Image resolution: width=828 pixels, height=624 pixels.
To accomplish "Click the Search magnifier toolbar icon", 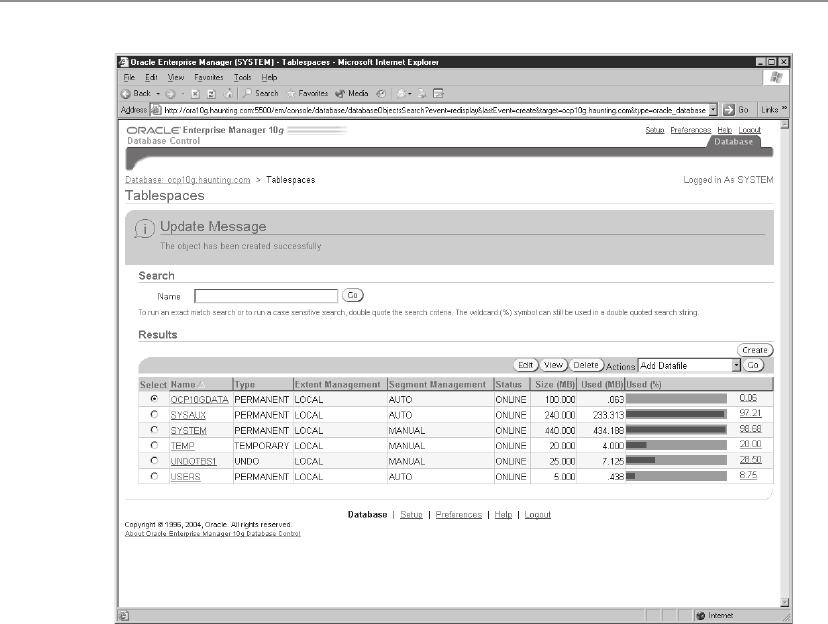I will point(247,93).
